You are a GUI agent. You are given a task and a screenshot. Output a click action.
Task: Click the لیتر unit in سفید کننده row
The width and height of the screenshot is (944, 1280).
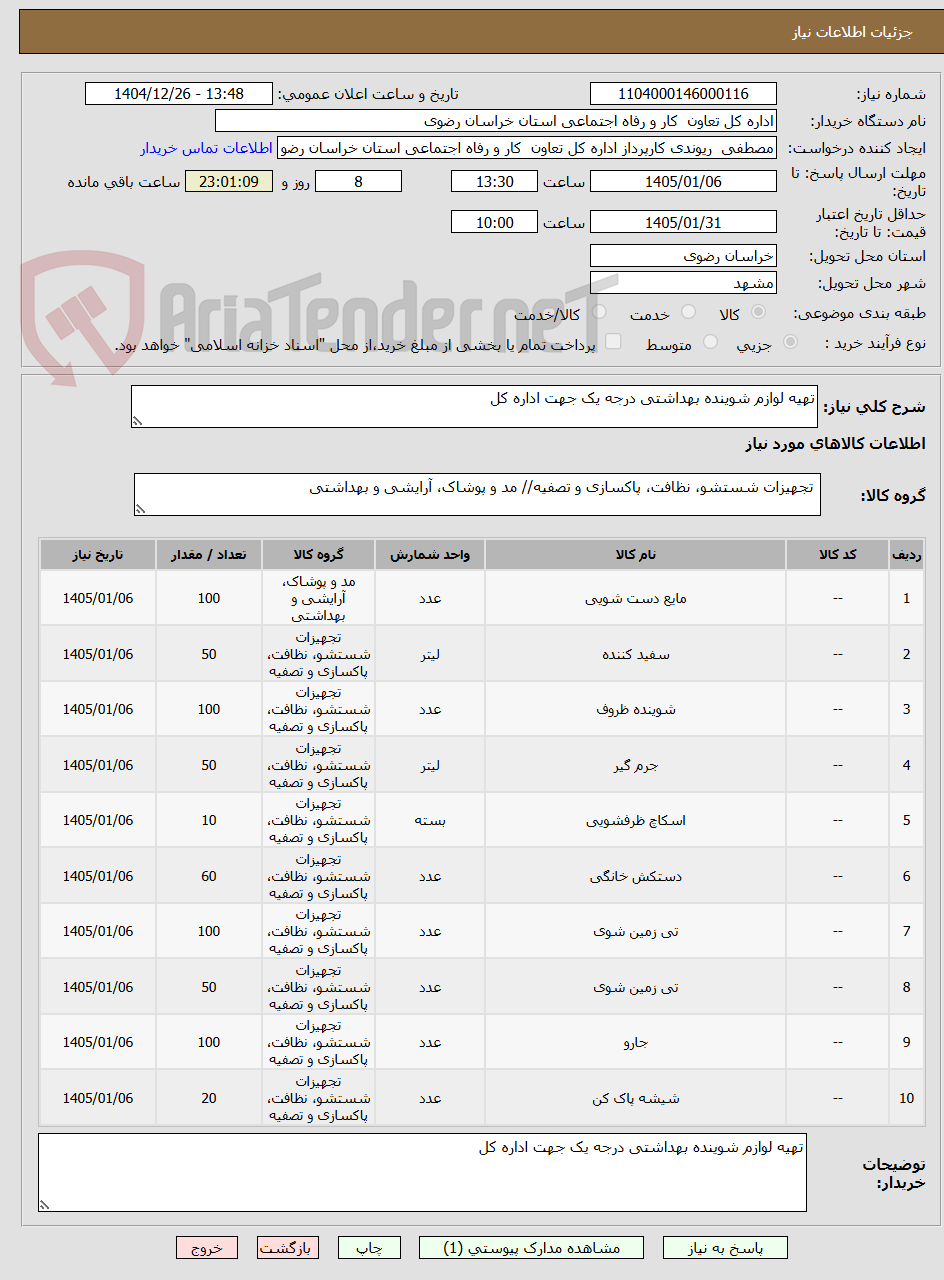click(430, 654)
